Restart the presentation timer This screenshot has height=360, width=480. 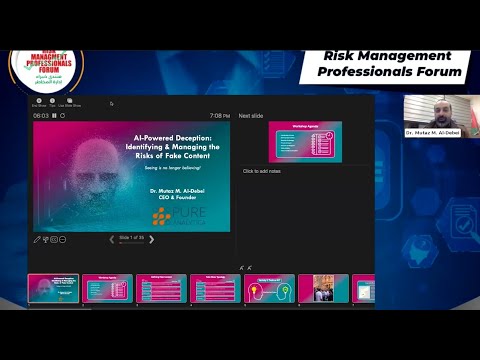[x=62, y=115]
